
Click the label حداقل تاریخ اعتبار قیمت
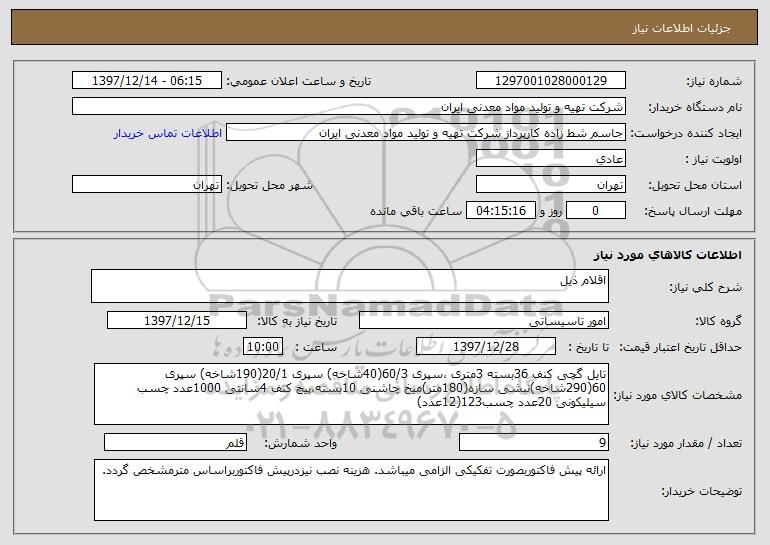point(681,347)
